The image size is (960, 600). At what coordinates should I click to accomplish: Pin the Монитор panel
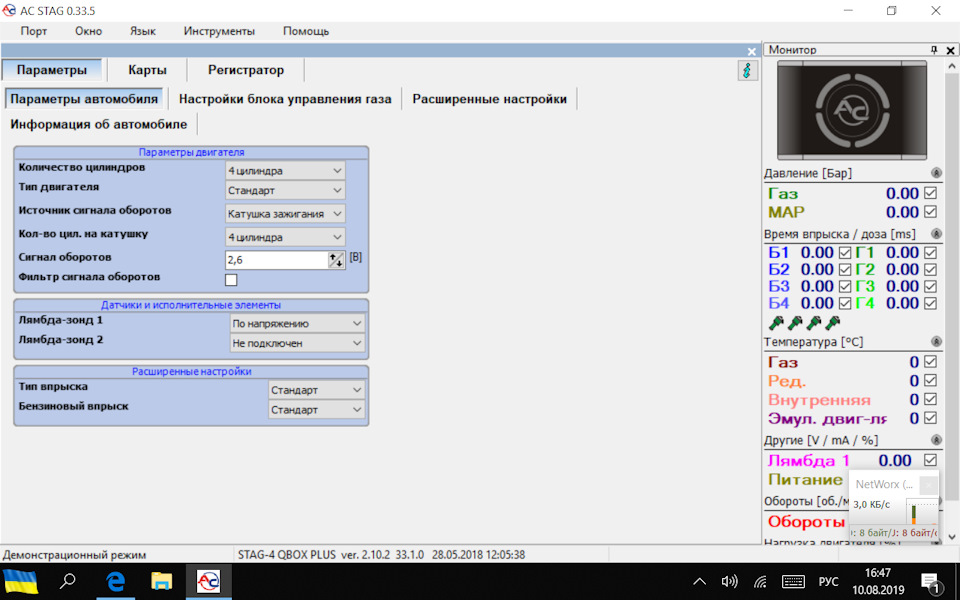934,50
